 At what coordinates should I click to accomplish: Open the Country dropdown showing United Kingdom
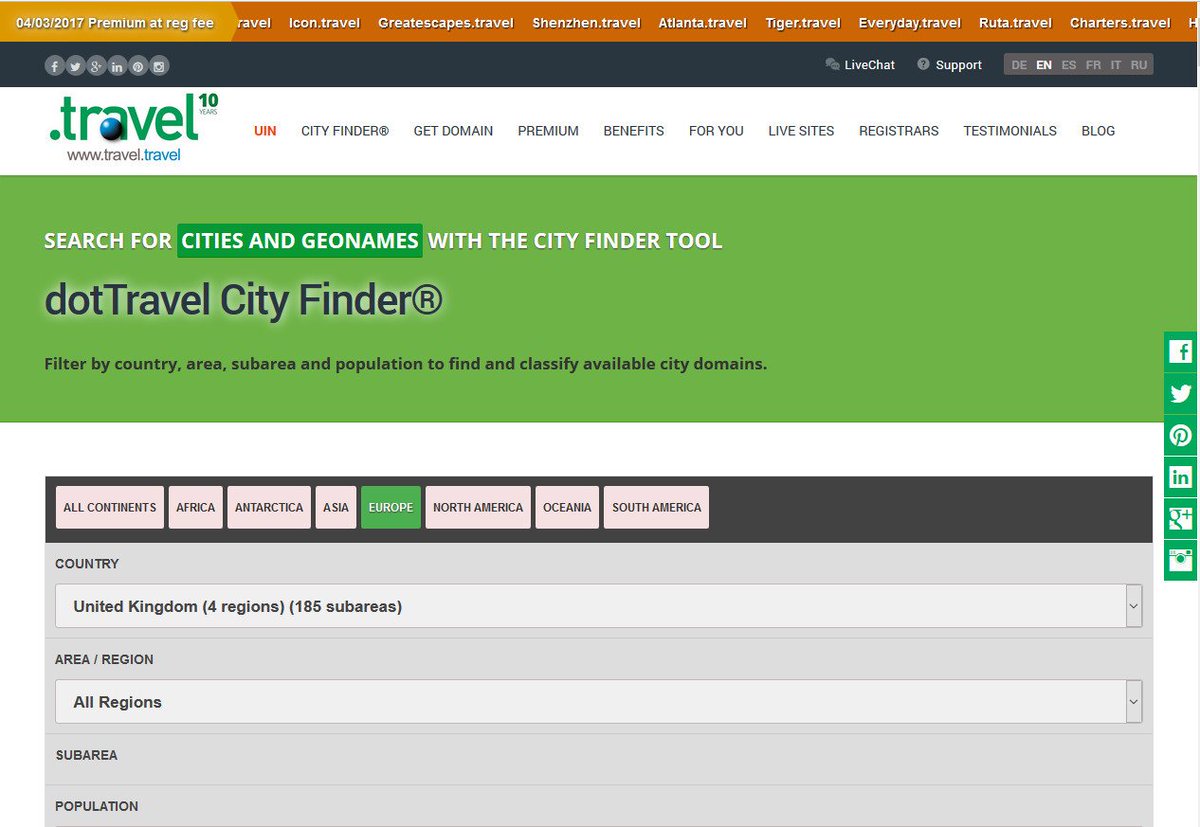click(x=598, y=606)
